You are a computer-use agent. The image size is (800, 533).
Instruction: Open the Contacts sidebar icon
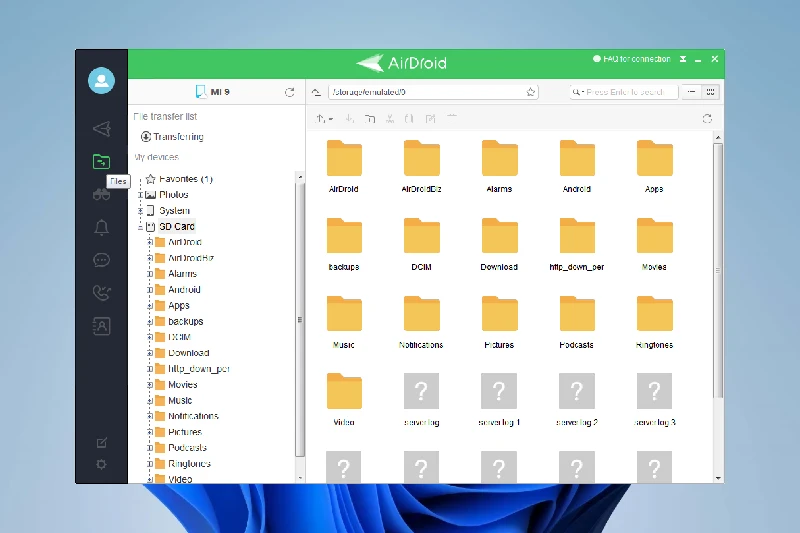tap(101, 325)
